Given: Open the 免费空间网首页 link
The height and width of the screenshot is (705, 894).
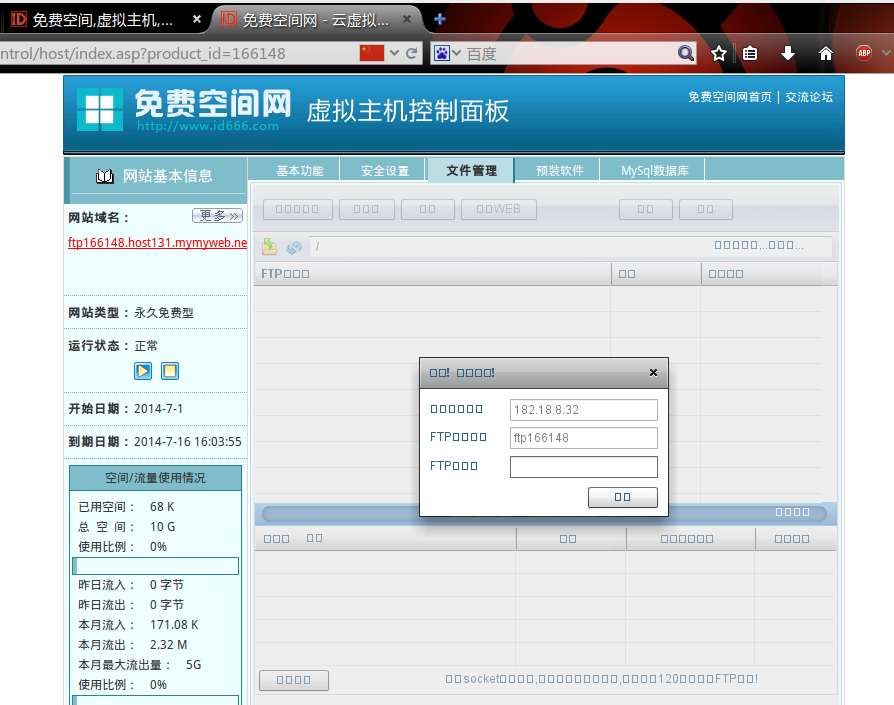Looking at the screenshot, I should pos(730,97).
